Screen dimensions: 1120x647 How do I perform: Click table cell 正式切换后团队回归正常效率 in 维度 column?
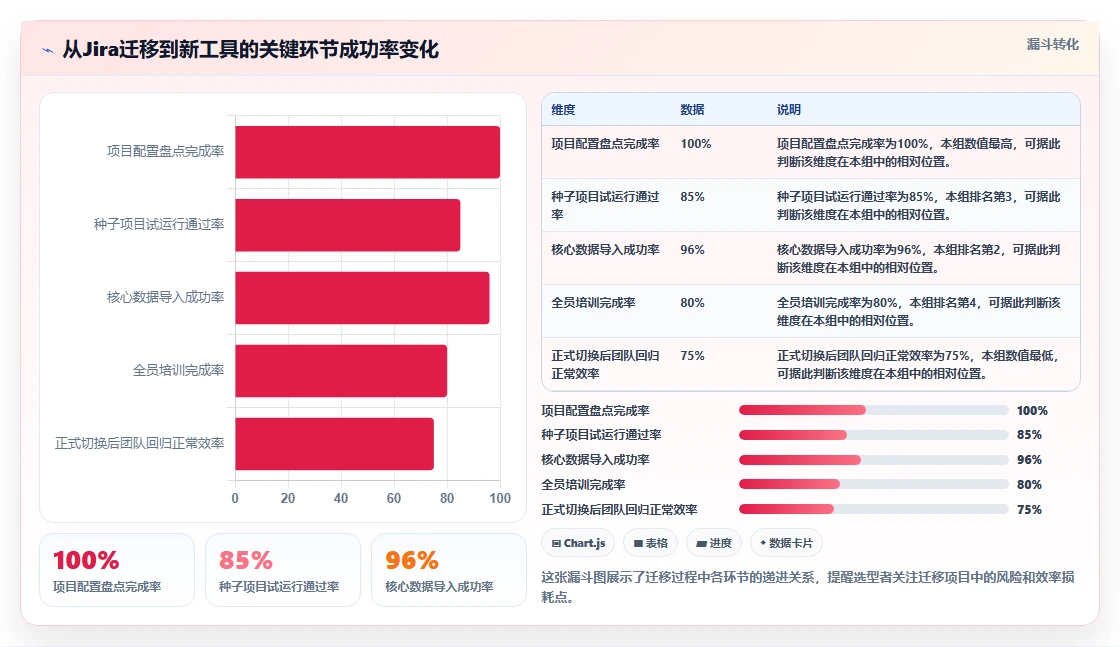point(605,364)
